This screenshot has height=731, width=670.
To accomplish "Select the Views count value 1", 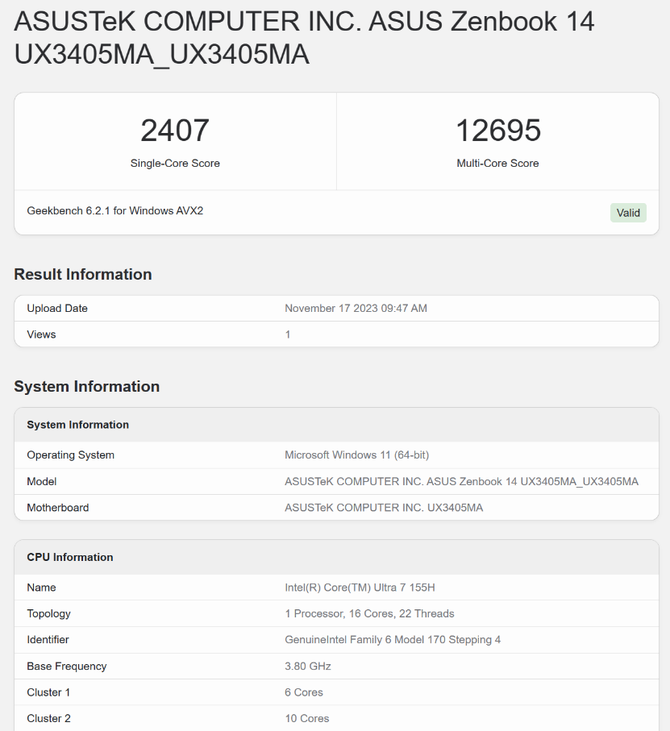I will tap(288, 334).
